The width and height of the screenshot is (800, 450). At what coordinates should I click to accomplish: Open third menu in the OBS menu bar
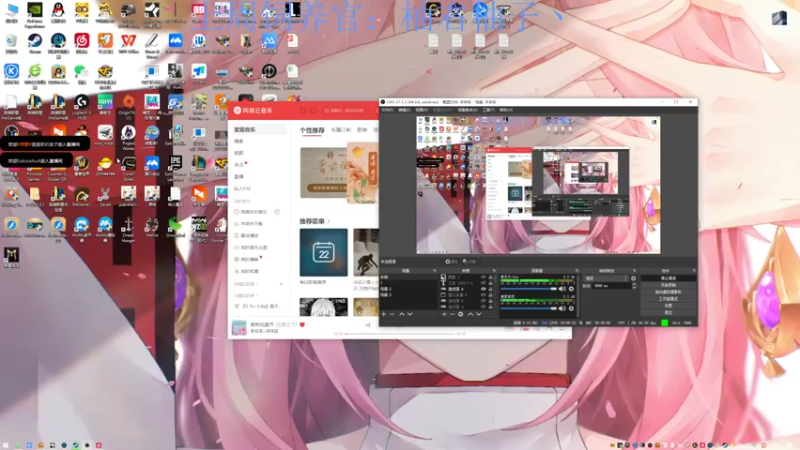[421, 110]
